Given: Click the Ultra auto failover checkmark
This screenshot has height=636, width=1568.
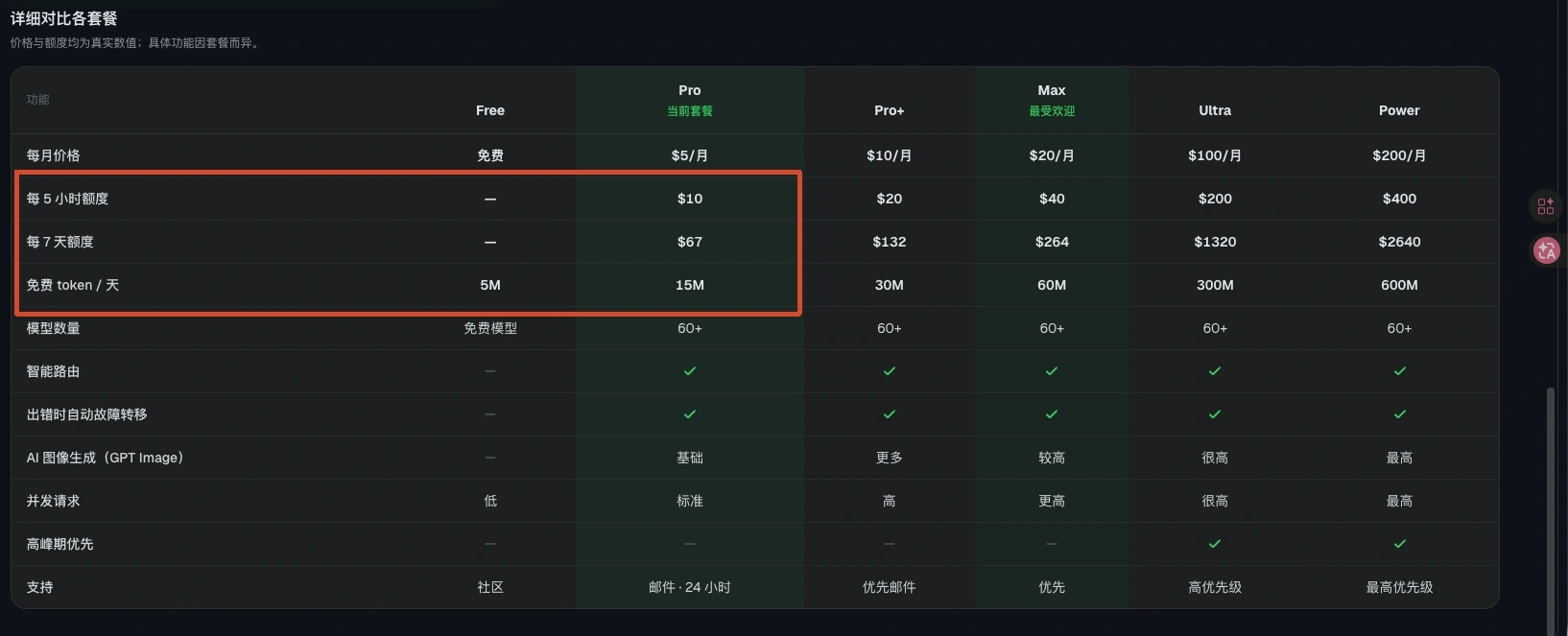Looking at the screenshot, I should 1215,414.
